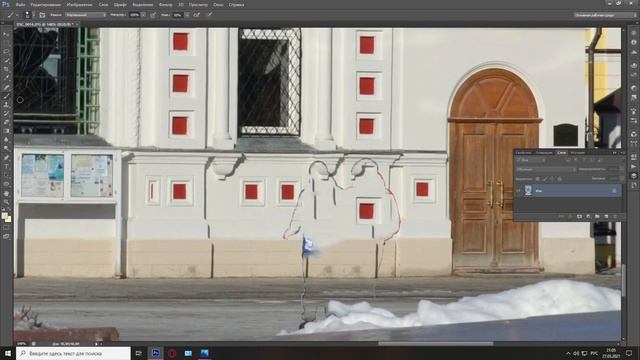Select the Clone Stamp tool
640x360 pixels.
point(6,104)
